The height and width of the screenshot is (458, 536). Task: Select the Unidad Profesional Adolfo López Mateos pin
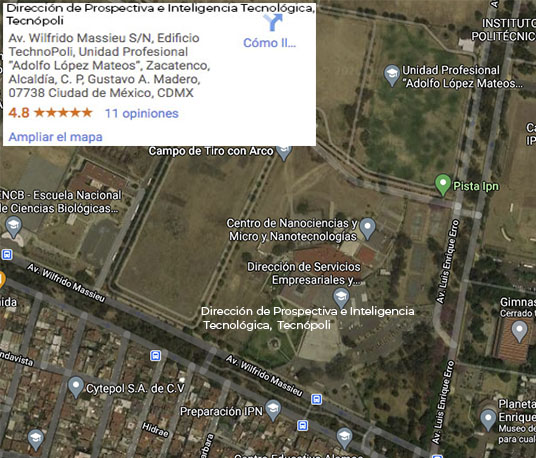[392, 75]
